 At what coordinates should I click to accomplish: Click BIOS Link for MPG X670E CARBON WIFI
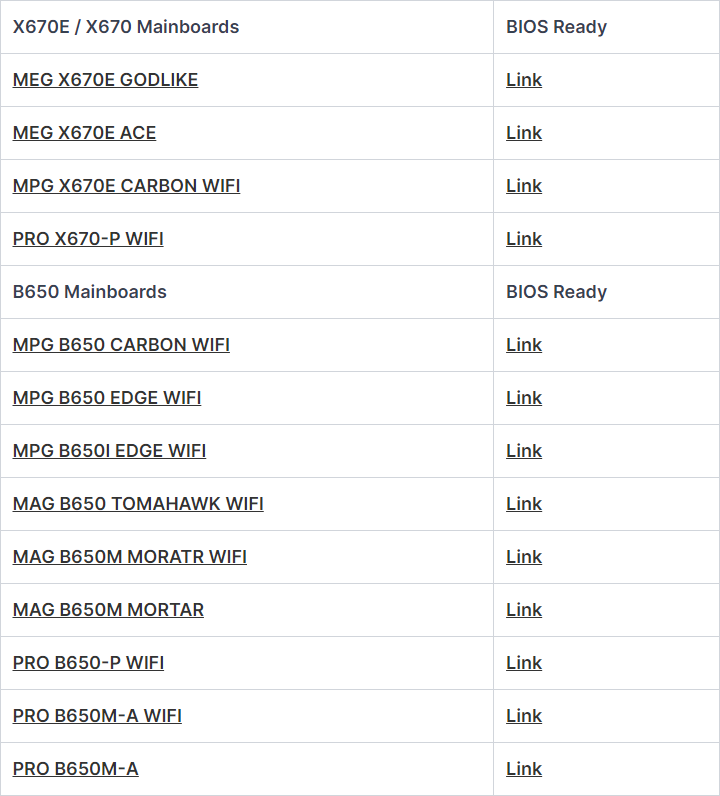click(x=524, y=186)
